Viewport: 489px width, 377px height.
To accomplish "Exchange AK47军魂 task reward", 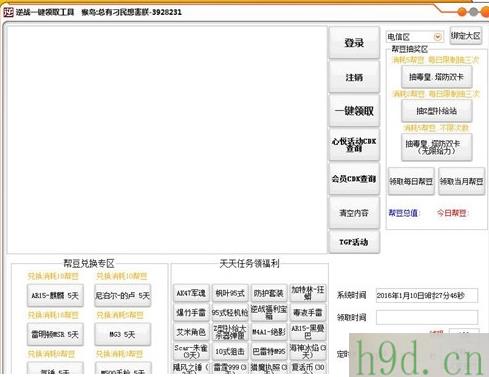I will [191, 293].
